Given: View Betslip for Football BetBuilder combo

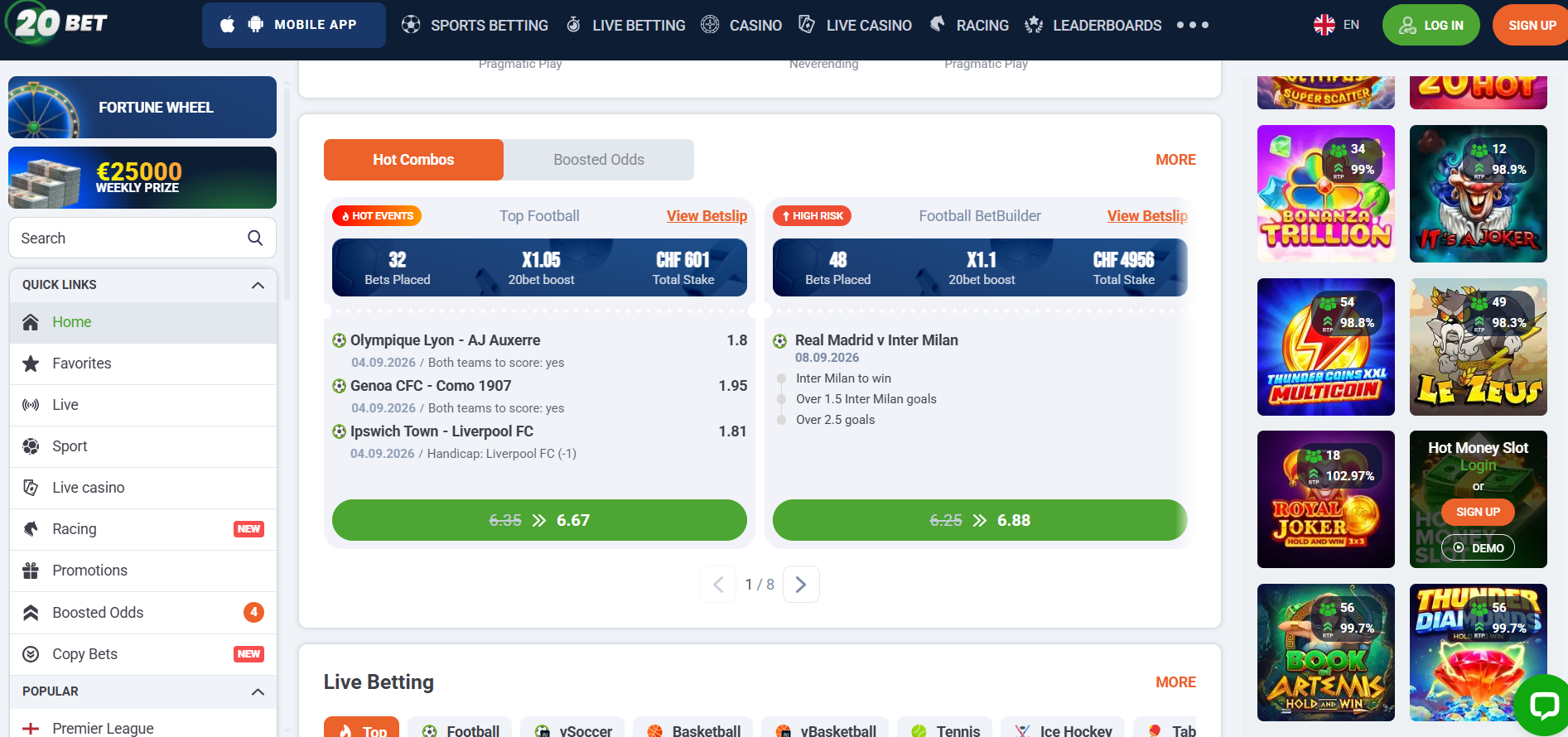Looking at the screenshot, I should [x=1147, y=216].
